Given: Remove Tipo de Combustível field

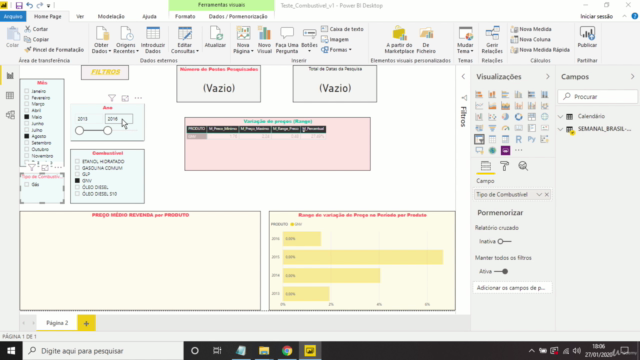Looking at the screenshot, I should point(547,195).
